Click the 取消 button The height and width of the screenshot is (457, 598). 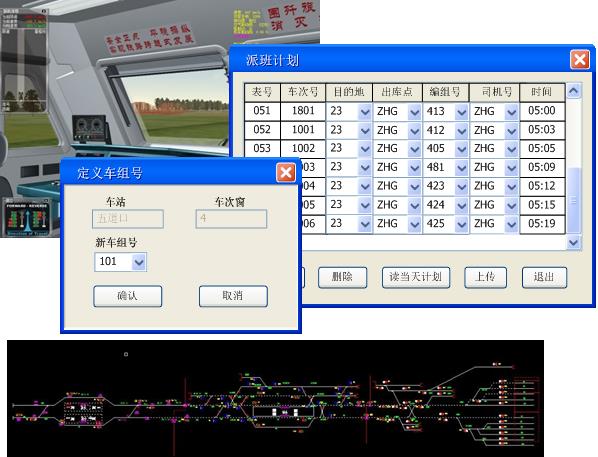tap(233, 296)
